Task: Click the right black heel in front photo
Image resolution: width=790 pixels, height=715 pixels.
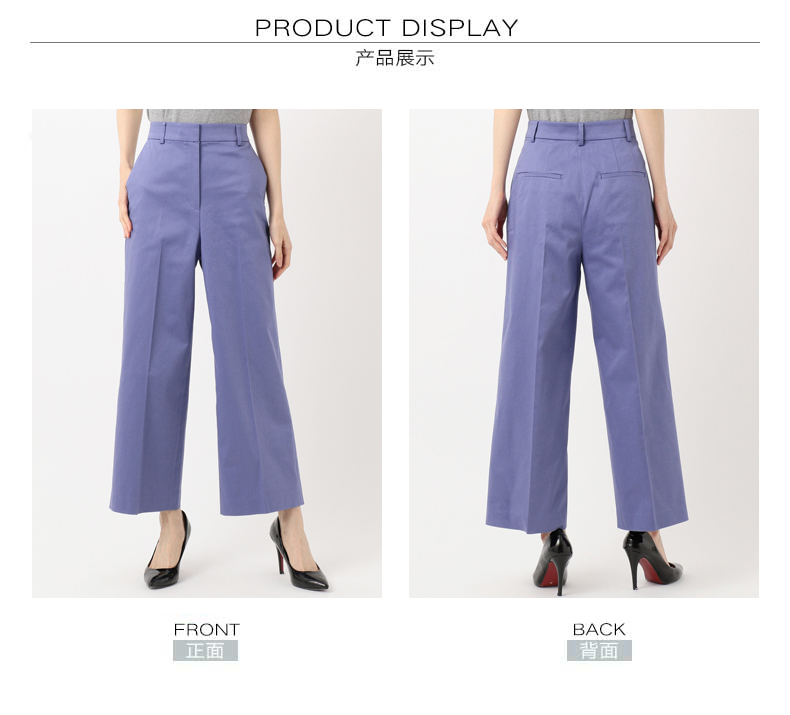Action: [x=297, y=555]
